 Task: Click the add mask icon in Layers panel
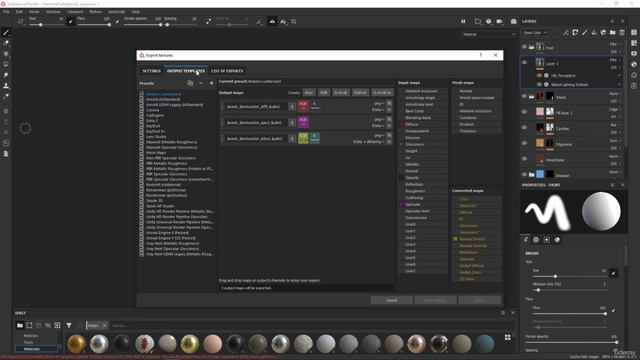[x=575, y=32]
